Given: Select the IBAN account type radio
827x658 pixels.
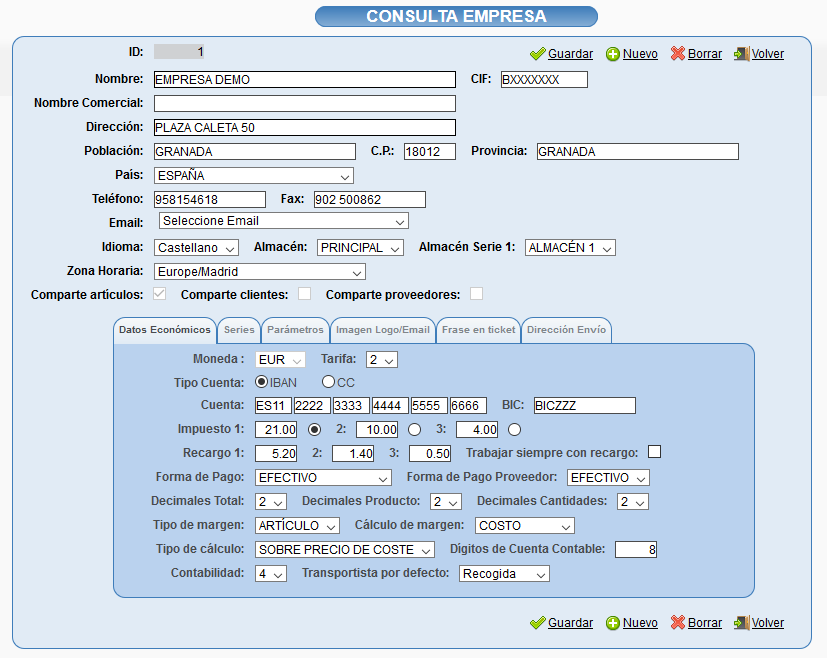Looking at the screenshot, I should pyautogui.click(x=261, y=381).
